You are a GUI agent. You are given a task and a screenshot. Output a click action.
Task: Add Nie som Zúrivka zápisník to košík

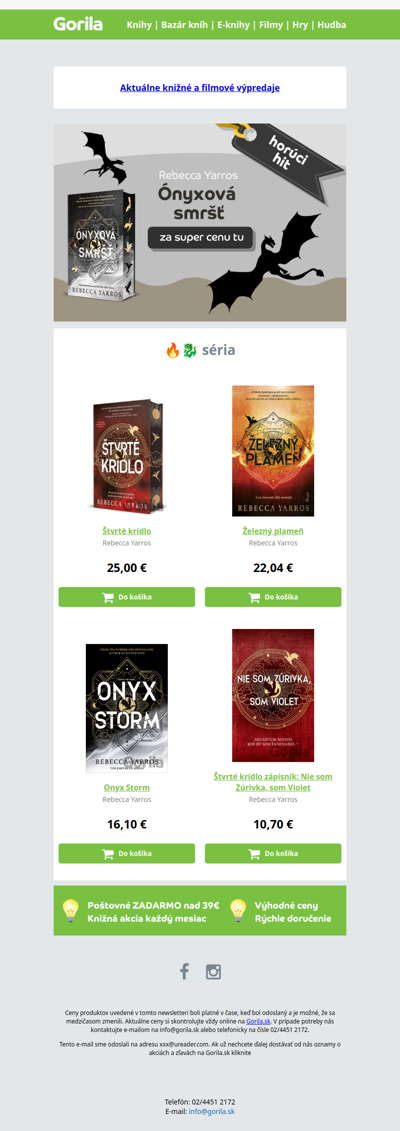(273, 854)
